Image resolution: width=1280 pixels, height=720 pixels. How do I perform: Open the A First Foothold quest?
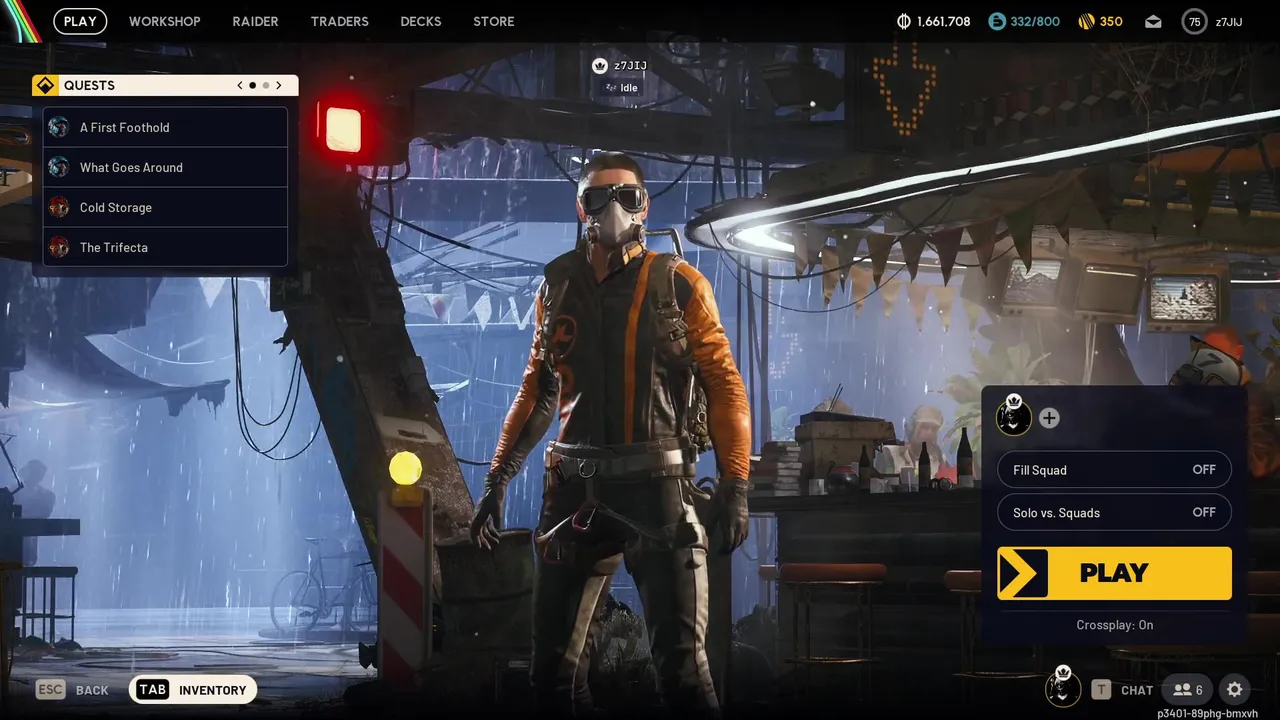pyautogui.click(x=165, y=127)
